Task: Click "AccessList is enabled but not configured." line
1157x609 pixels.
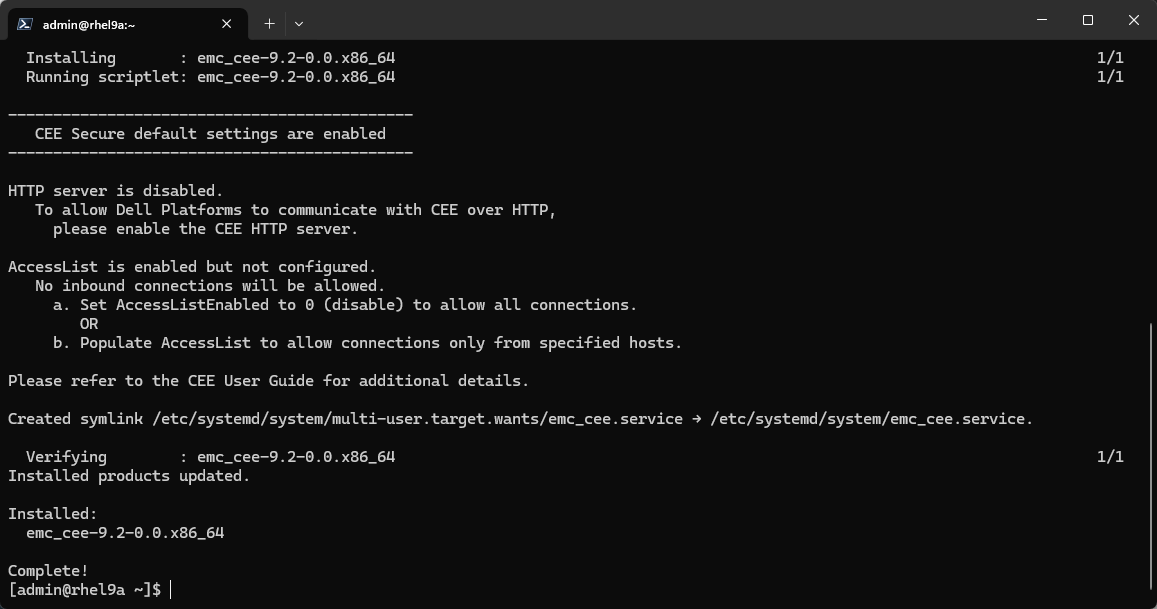Action: 192,267
